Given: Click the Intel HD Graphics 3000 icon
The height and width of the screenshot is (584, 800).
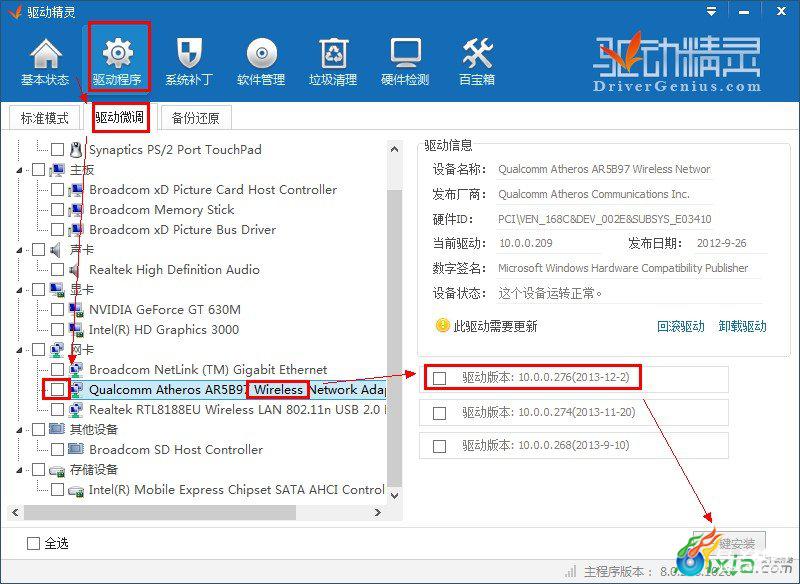Looking at the screenshot, I should tap(76, 329).
